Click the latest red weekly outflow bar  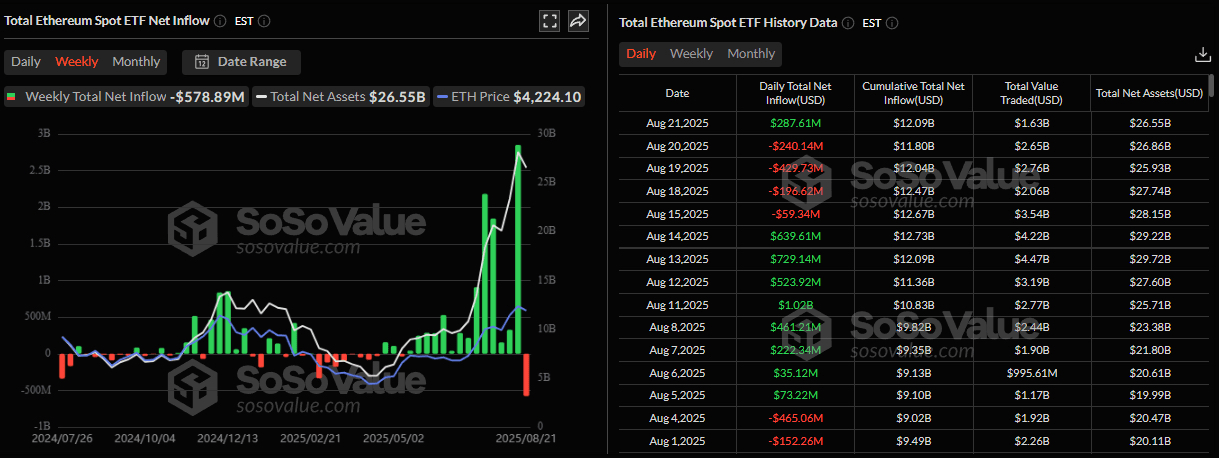pyautogui.click(x=526, y=374)
